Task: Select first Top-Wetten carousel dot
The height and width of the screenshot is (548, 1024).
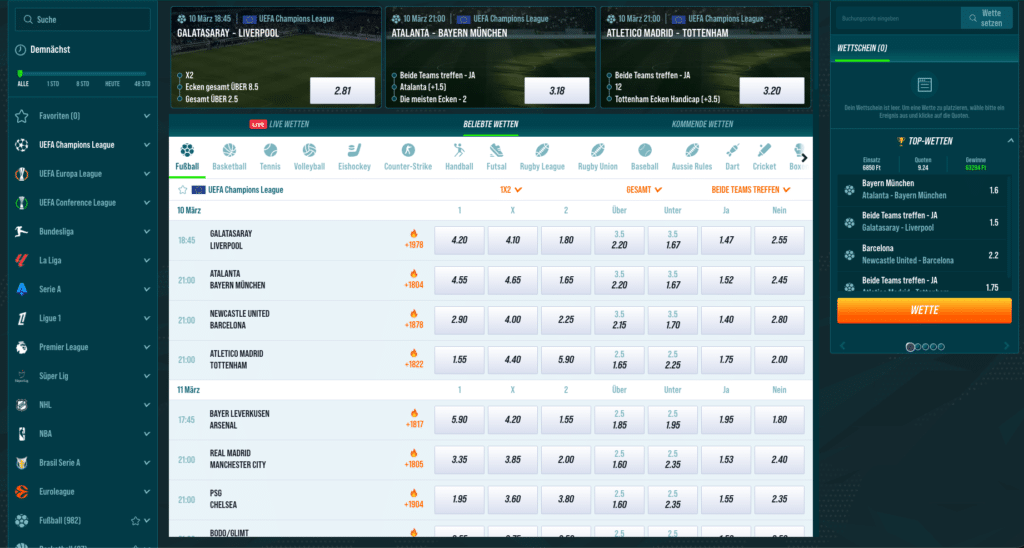Action: point(910,347)
